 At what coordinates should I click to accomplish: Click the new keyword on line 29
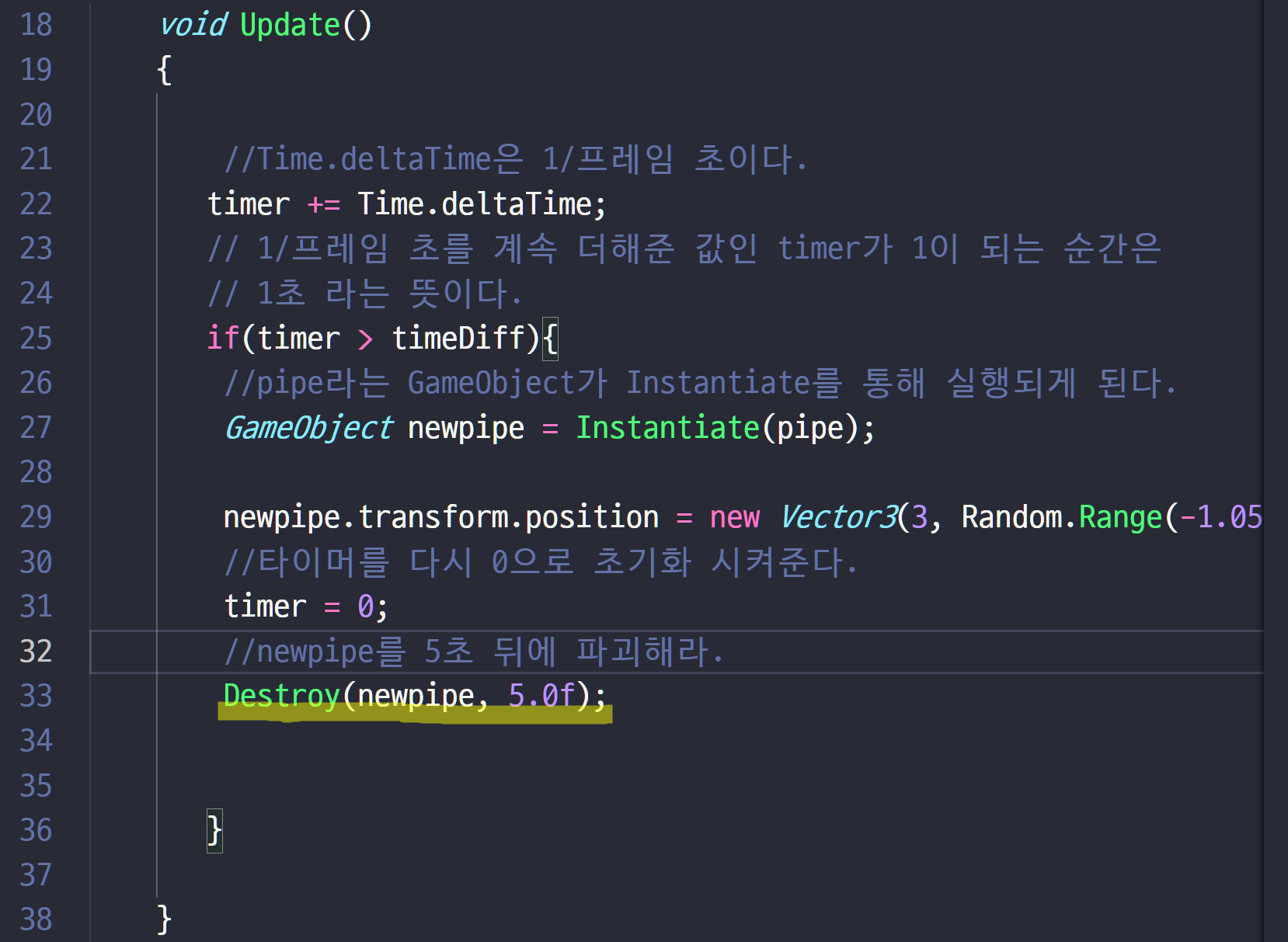pyautogui.click(x=734, y=517)
